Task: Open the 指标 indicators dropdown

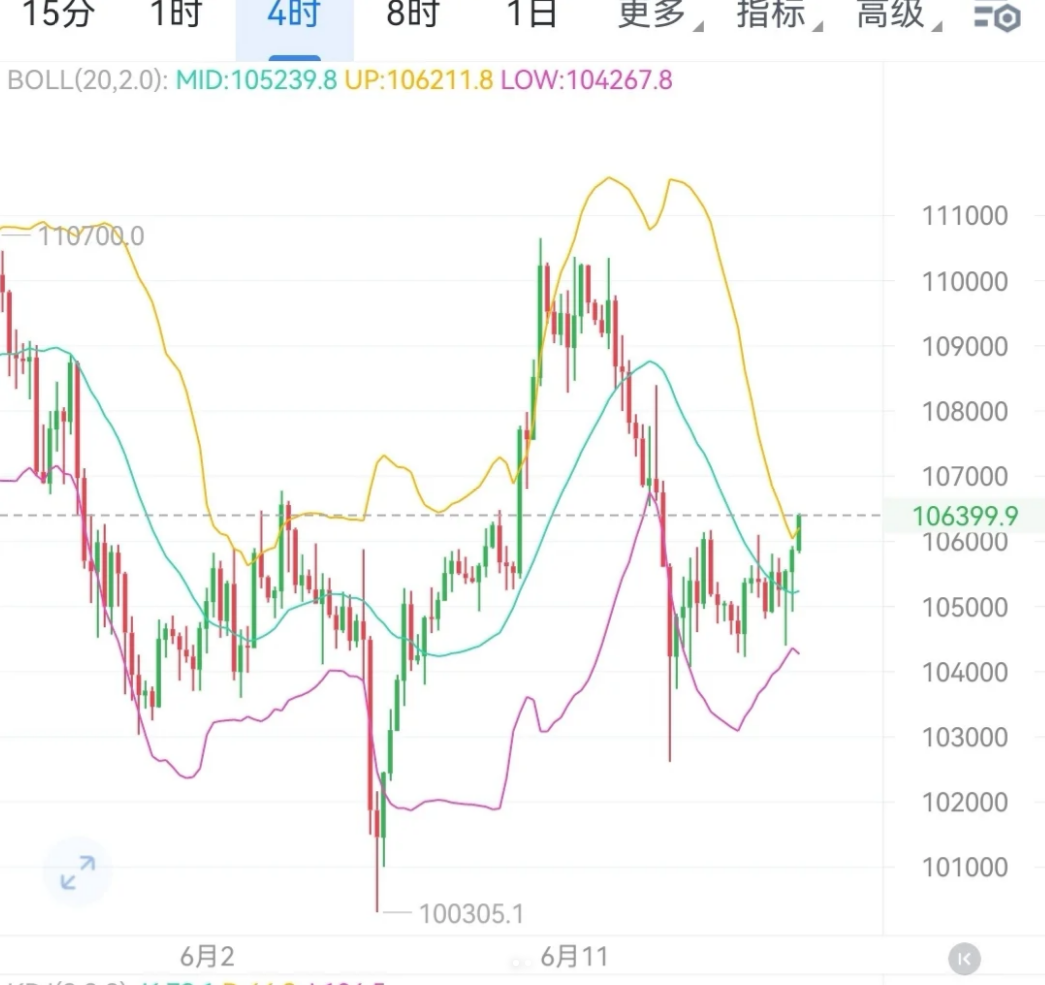Action: (778, 13)
